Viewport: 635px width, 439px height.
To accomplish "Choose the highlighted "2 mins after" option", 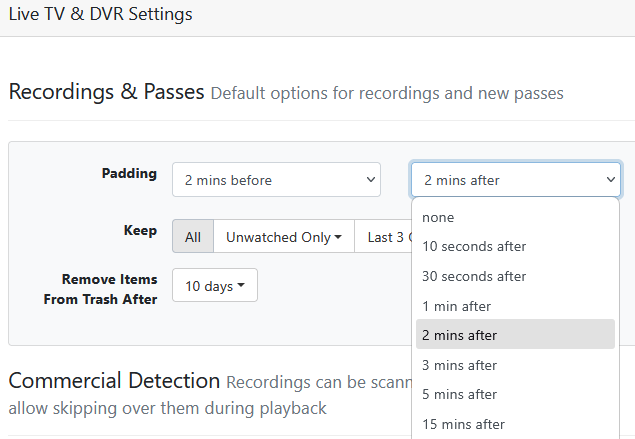I will click(460, 335).
